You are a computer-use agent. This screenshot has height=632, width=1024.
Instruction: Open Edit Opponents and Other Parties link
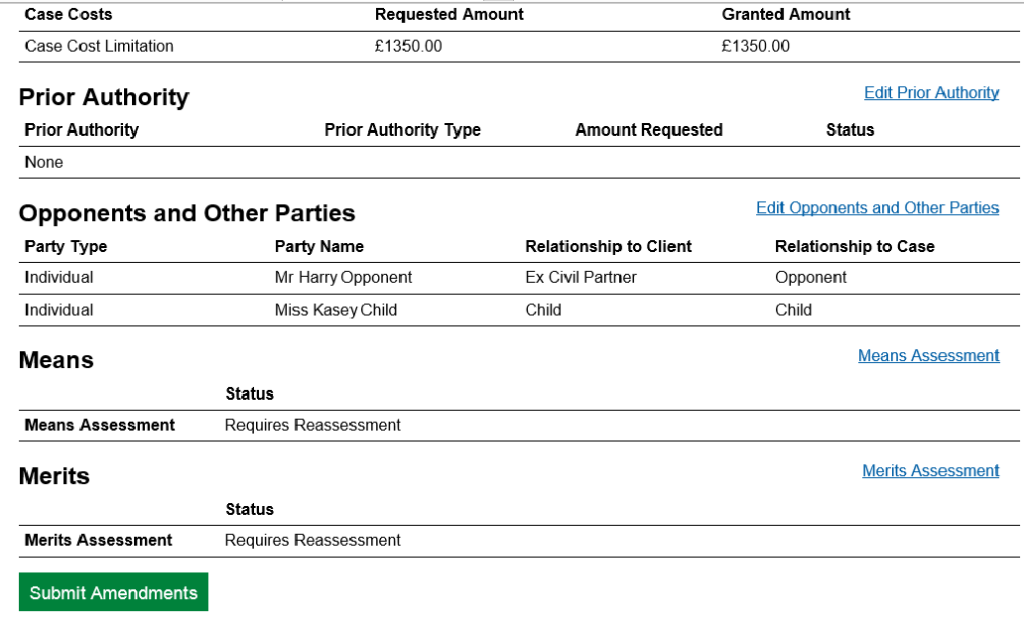pyautogui.click(x=877, y=208)
